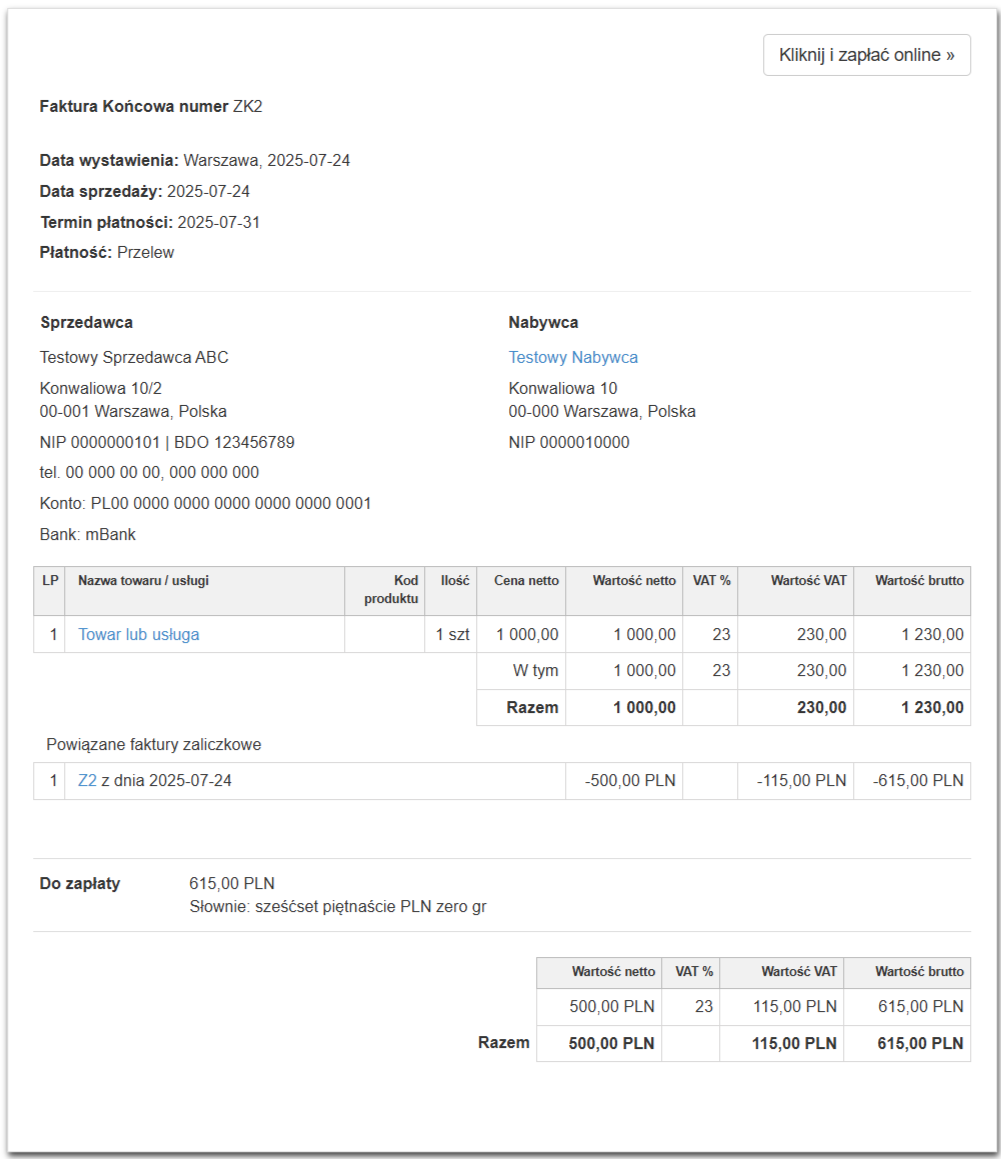Click quantity cell '1 szt'
1001x1159 pixels.
452,634
